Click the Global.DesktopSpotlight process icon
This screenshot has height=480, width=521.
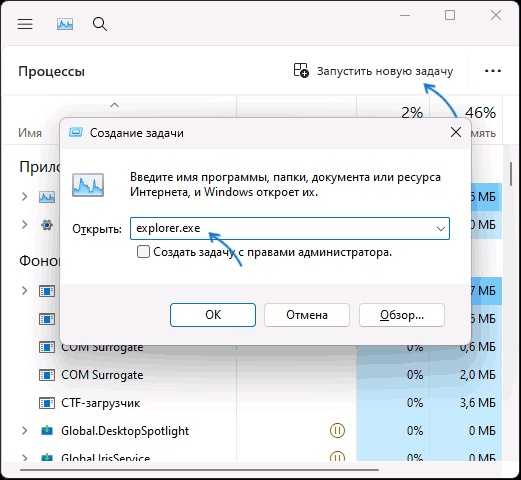pos(47,431)
